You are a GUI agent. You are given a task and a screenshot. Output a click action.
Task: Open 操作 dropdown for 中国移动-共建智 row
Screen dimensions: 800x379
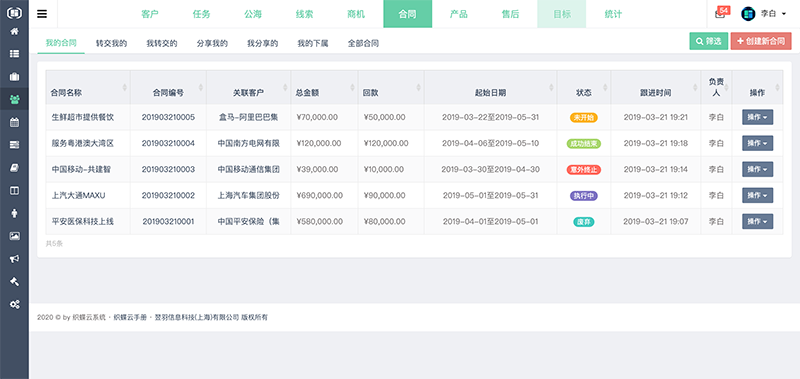(x=757, y=169)
